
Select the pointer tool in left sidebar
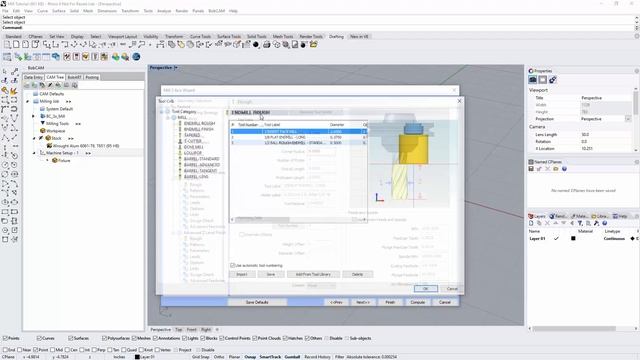coord(5,71)
